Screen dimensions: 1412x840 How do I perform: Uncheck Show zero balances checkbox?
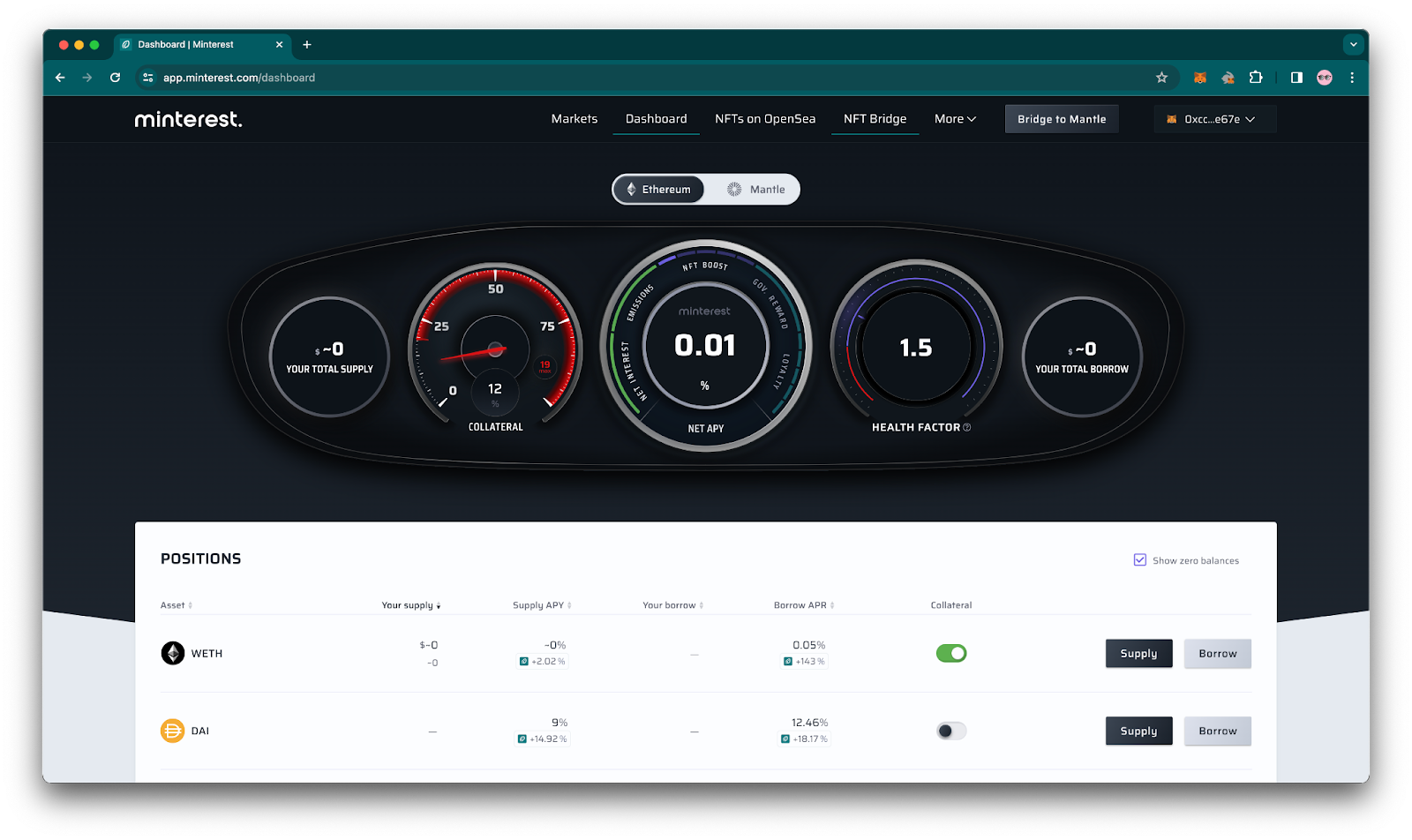pyautogui.click(x=1139, y=560)
